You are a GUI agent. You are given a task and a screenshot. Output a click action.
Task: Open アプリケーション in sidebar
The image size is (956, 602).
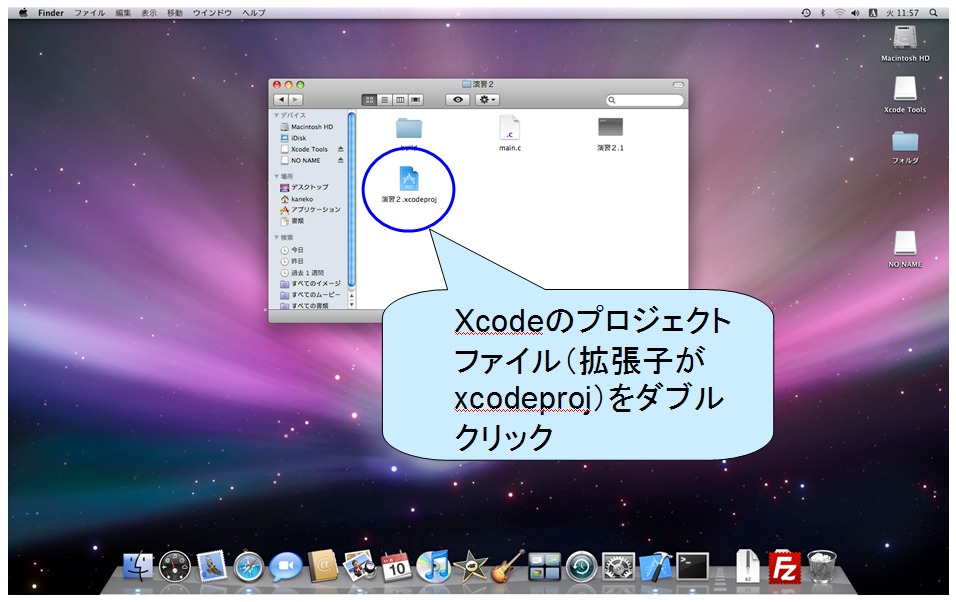point(310,210)
